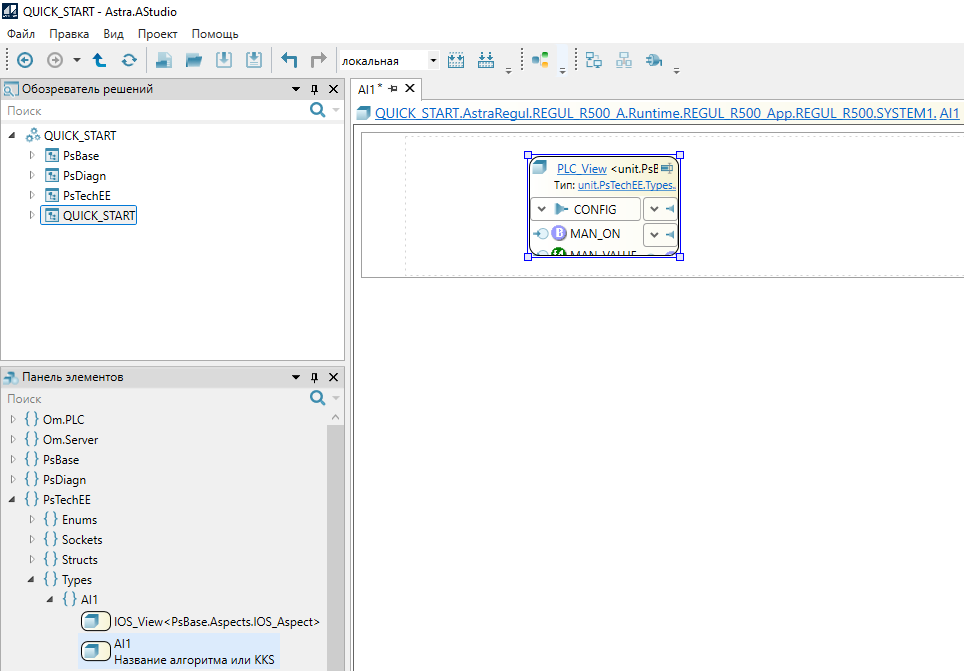Expand the Om.PLC namespace node
The height and width of the screenshot is (671, 964).
point(13,420)
